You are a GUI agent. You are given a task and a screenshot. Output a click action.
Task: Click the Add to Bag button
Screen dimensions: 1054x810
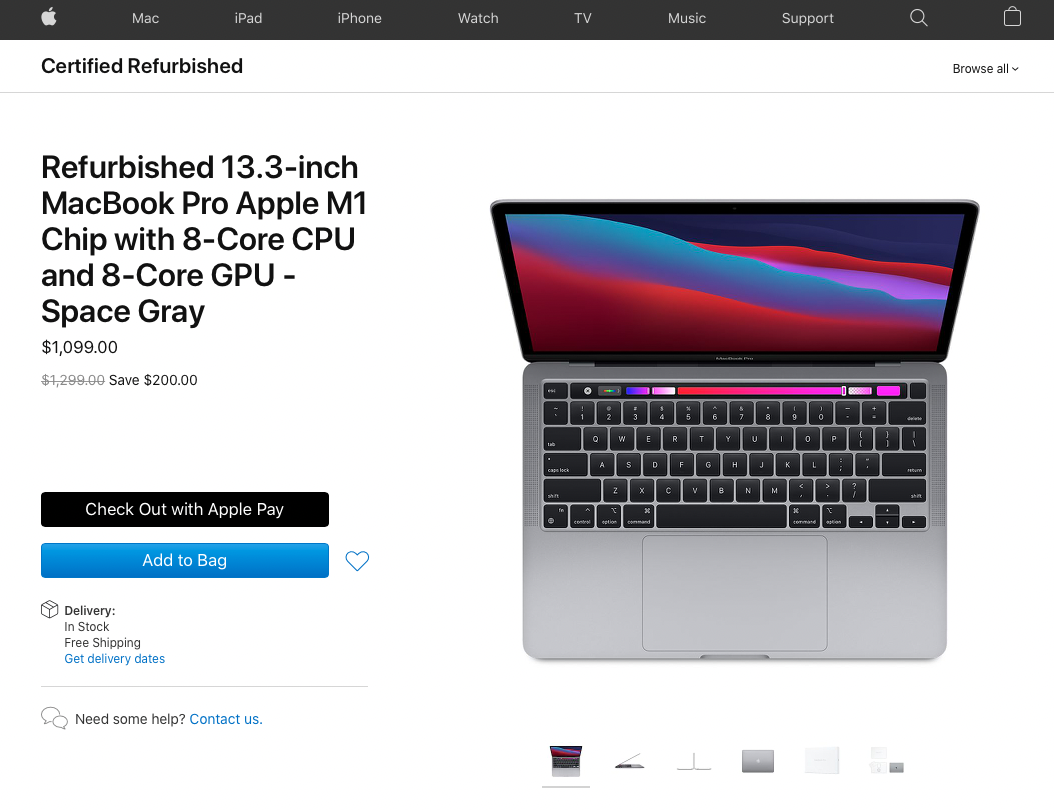185,561
